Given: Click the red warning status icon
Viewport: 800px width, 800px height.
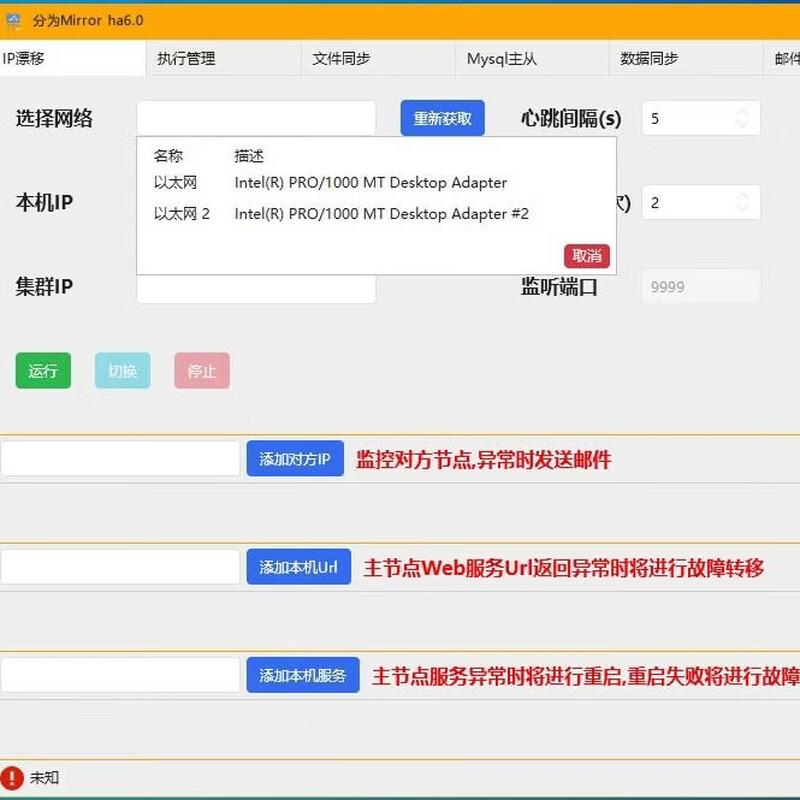Looking at the screenshot, I should (12, 778).
